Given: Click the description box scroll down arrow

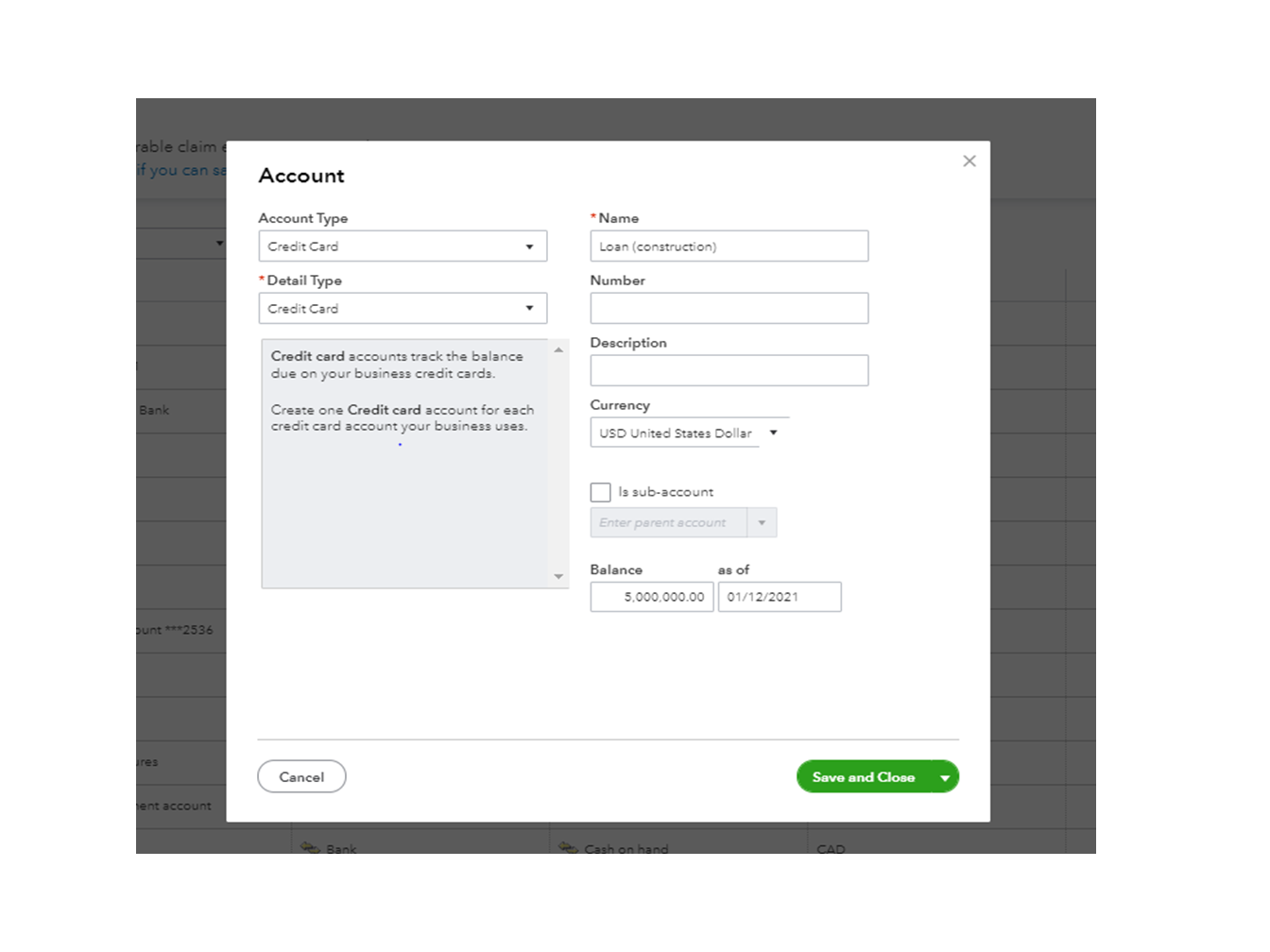Looking at the screenshot, I should click(x=558, y=576).
